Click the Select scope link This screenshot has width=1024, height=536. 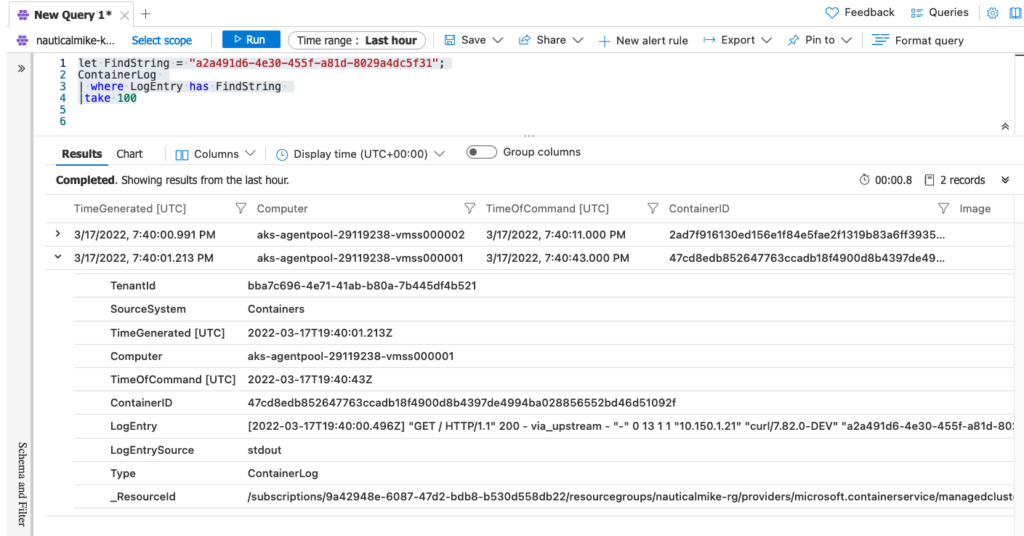pyautogui.click(x=161, y=40)
